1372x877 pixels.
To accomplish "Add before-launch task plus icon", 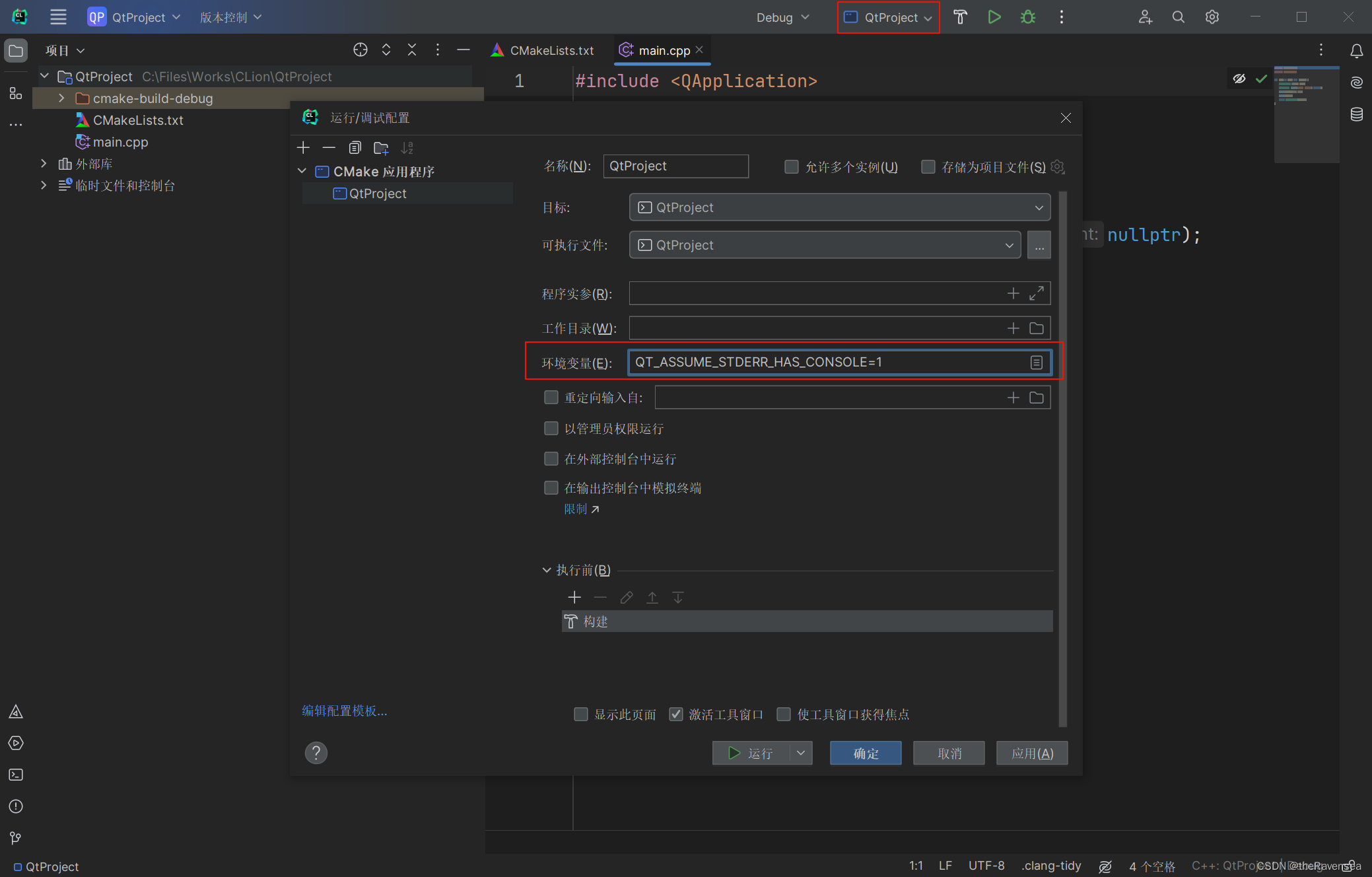I will click(574, 598).
